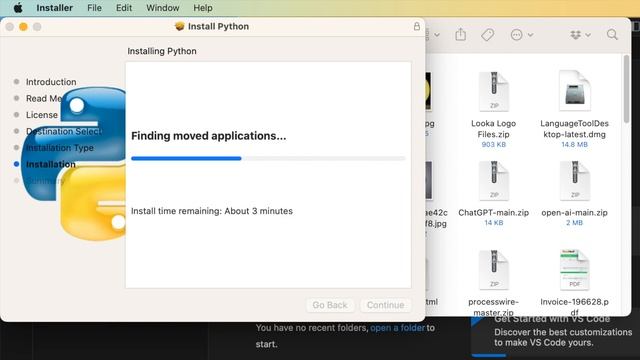640x360 pixels.
Task: Click the Continue button
Action: (x=385, y=305)
